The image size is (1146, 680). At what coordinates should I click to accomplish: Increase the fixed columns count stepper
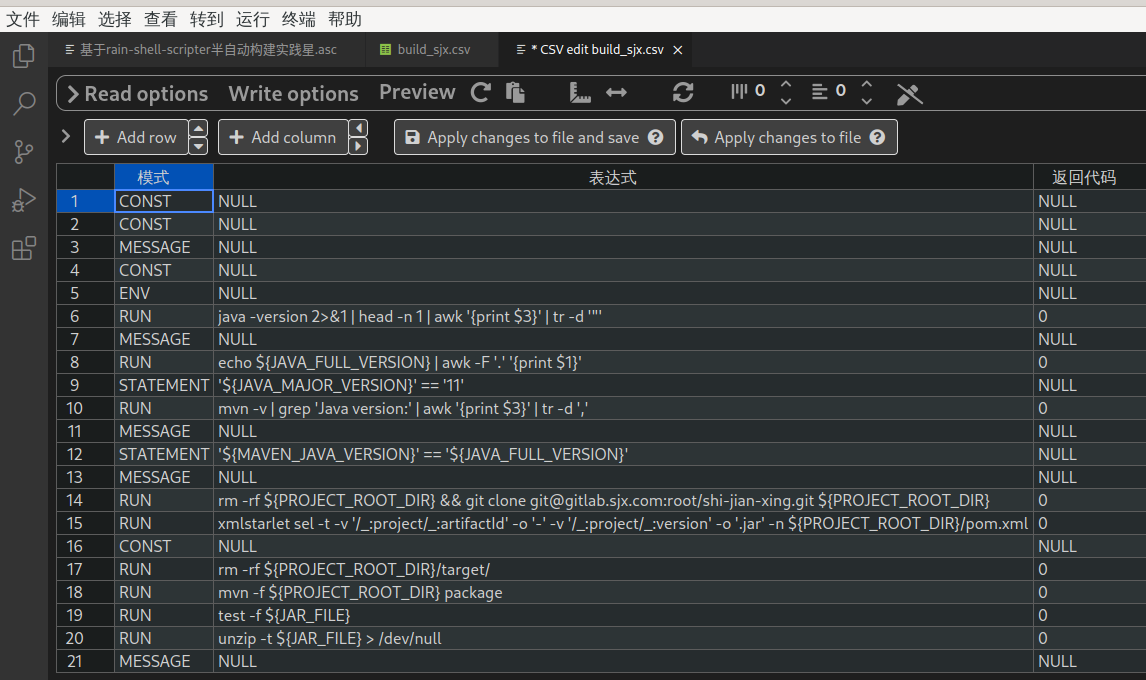(x=786, y=84)
